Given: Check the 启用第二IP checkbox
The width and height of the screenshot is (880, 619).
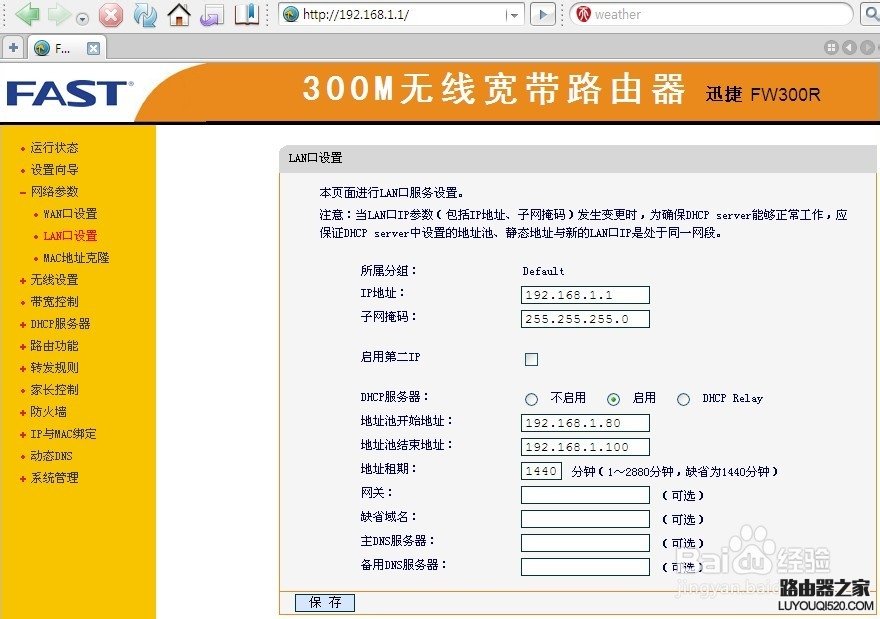Looking at the screenshot, I should click(x=531, y=359).
